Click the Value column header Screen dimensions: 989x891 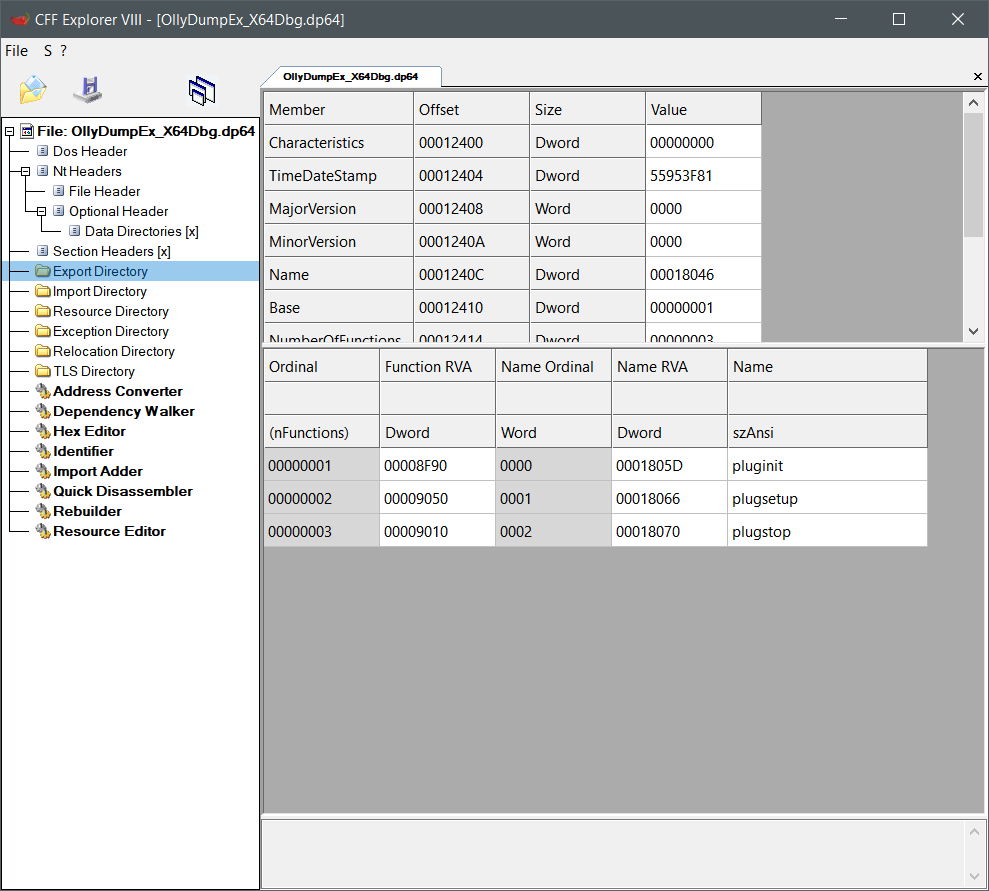pos(703,110)
